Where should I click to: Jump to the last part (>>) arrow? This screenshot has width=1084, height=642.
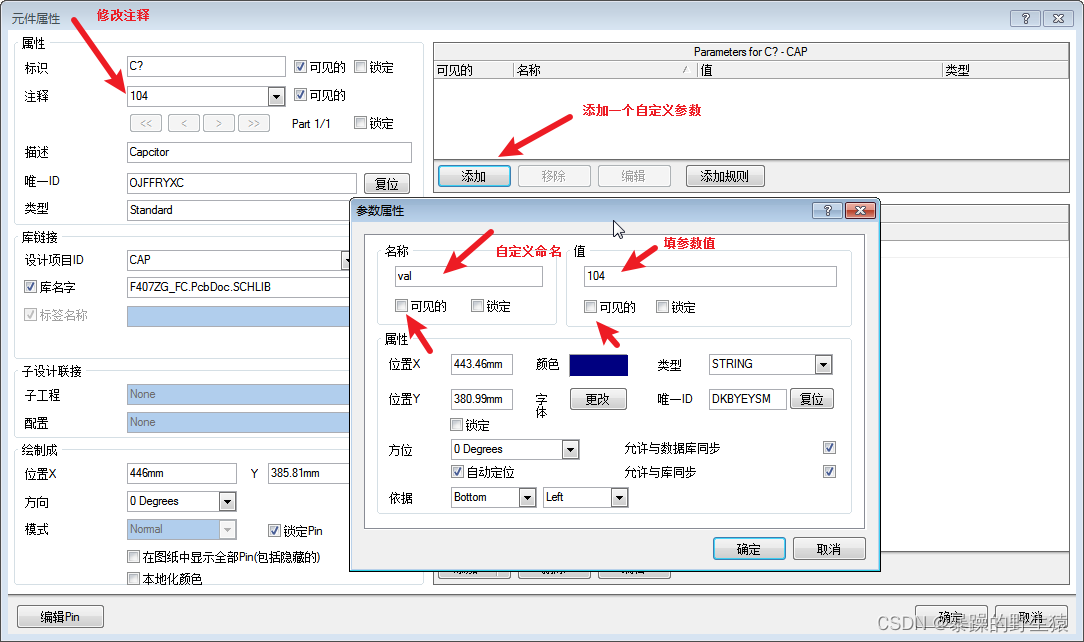coord(254,123)
